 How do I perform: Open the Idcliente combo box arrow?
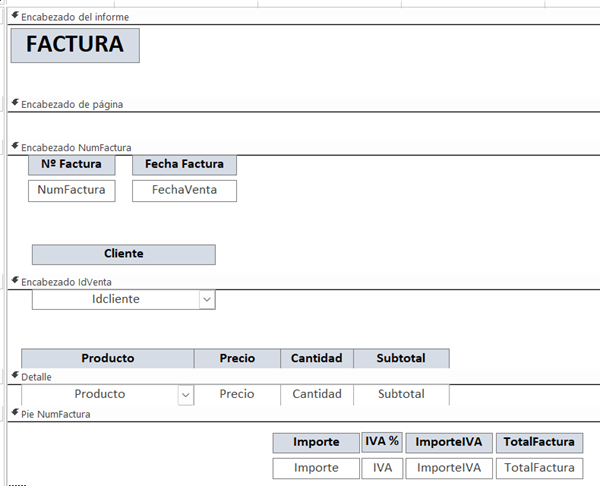(206, 299)
